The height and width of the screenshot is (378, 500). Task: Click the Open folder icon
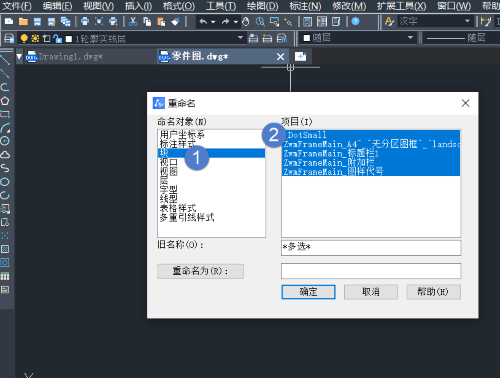pyautogui.click(x=23, y=22)
